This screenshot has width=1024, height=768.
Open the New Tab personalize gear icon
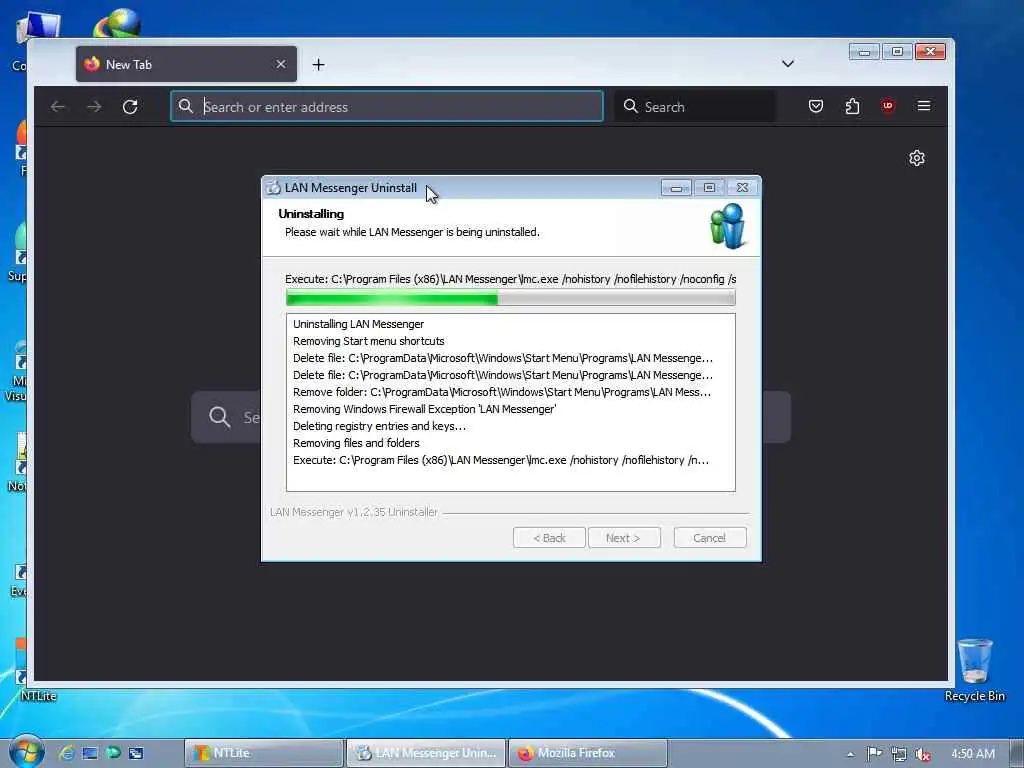[917, 158]
